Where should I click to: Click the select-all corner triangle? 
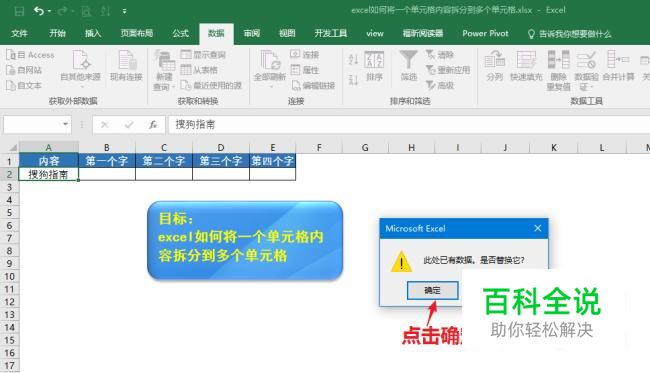[12, 148]
